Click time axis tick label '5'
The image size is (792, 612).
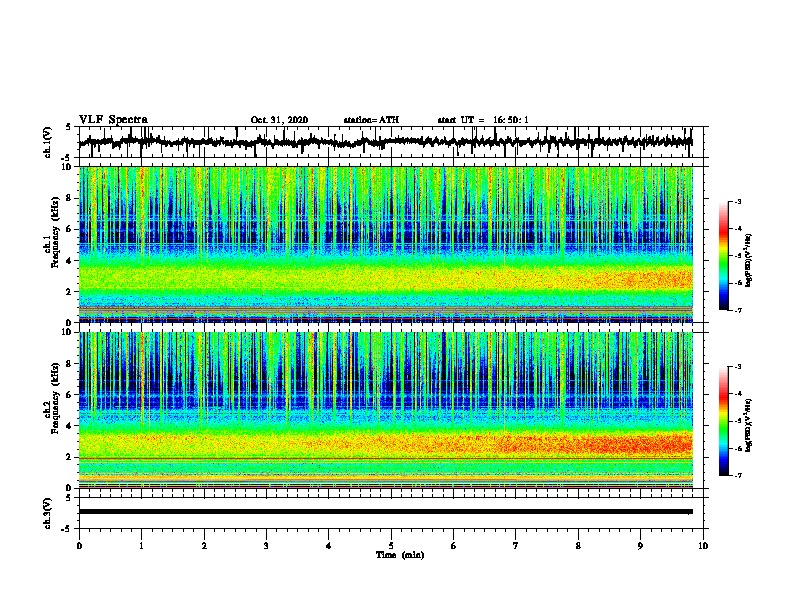click(391, 546)
